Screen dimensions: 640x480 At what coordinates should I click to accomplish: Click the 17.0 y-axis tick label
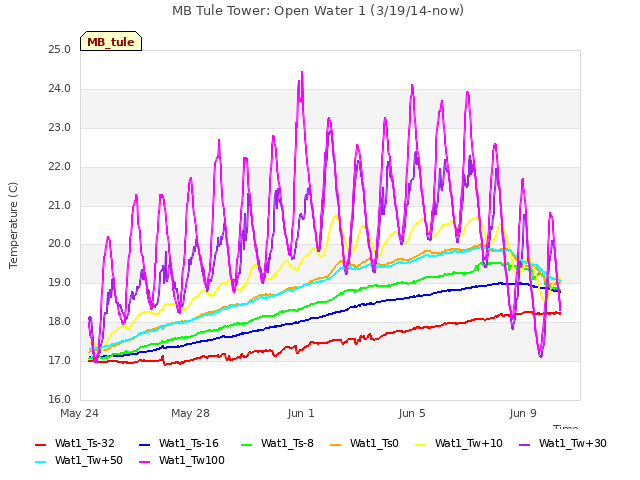coord(60,360)
